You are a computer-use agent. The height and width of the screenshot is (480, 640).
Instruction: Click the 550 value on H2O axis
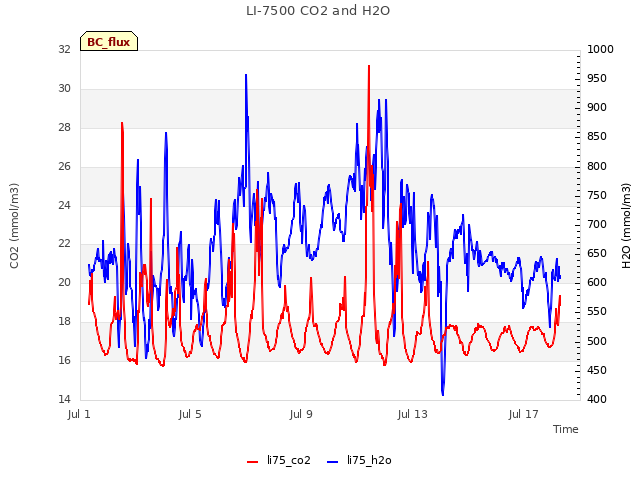(x=597, y=311)
